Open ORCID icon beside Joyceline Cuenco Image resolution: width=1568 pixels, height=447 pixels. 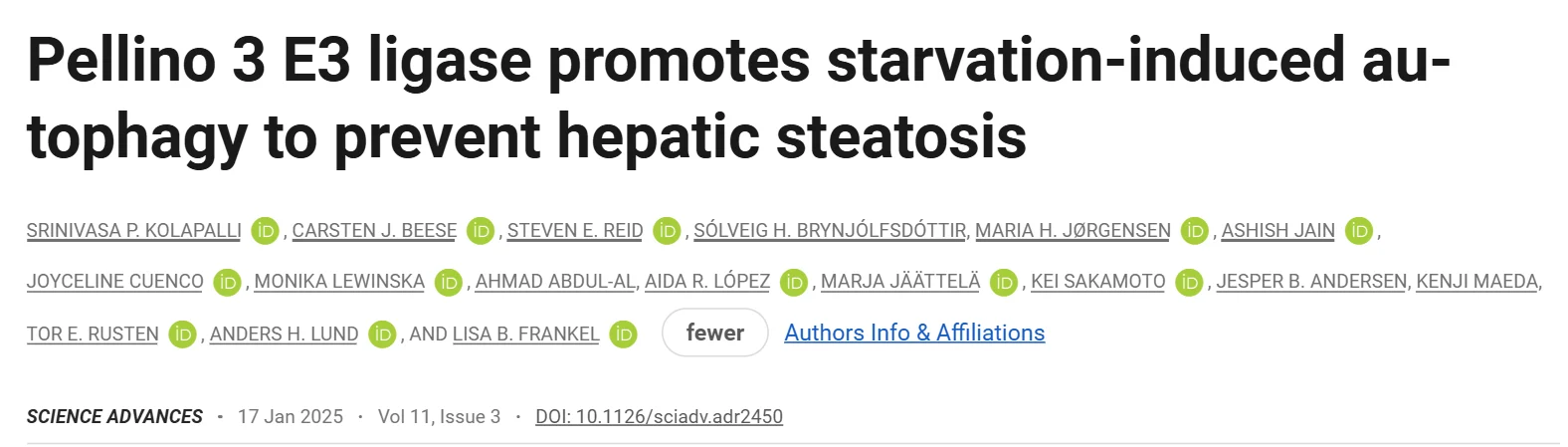(x=228, y=282)
